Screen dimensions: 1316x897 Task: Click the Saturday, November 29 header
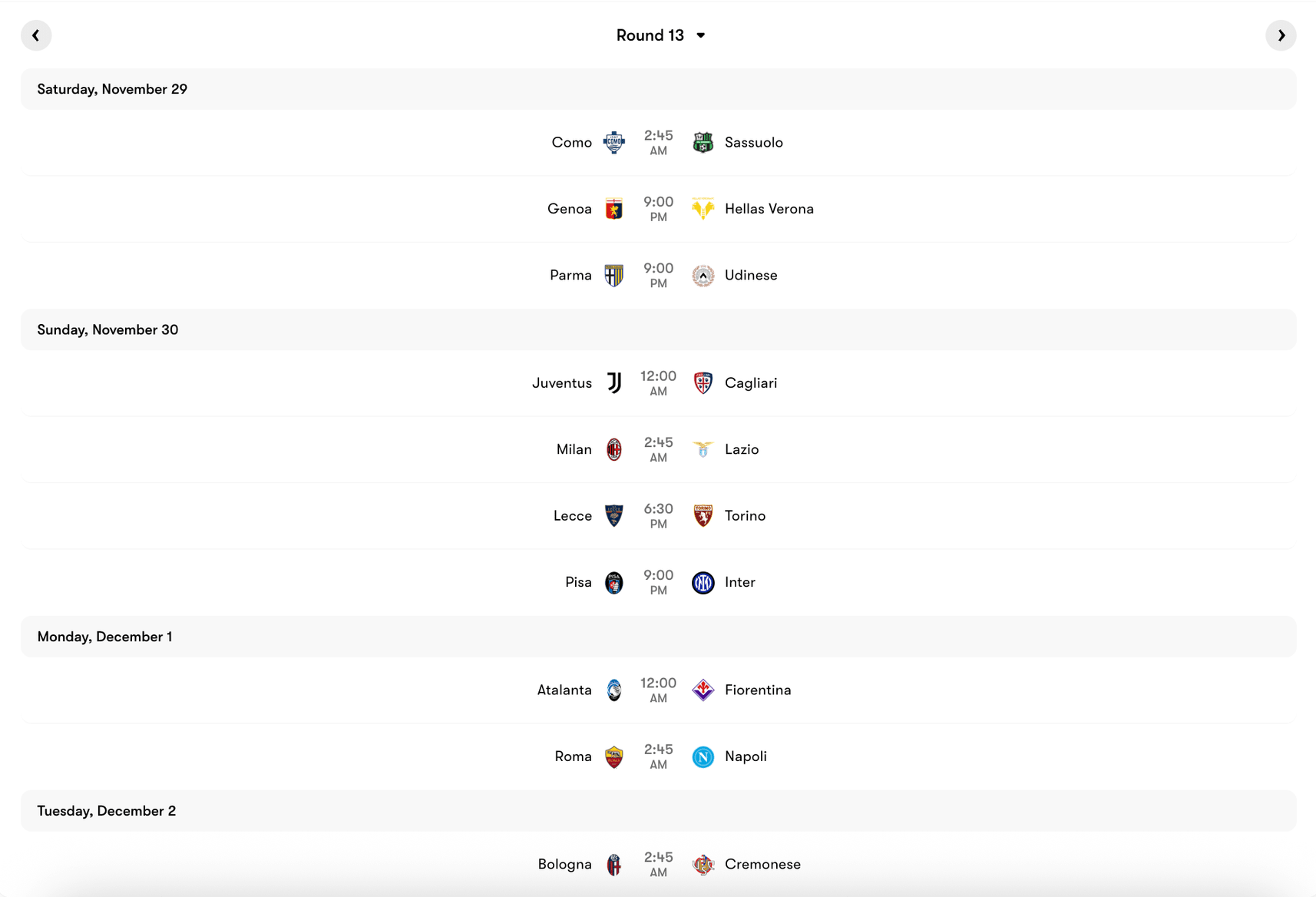[x=112, y=89]
